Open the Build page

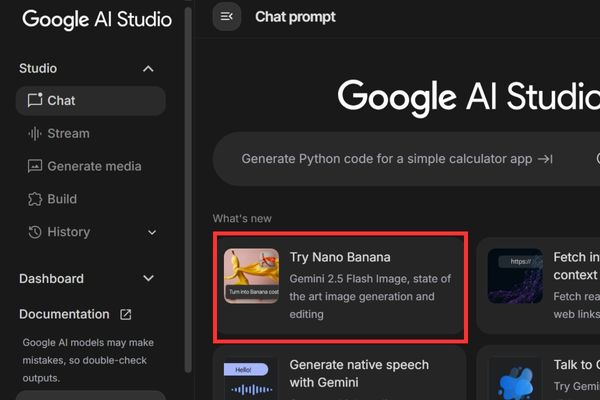(x=62, y=199)
